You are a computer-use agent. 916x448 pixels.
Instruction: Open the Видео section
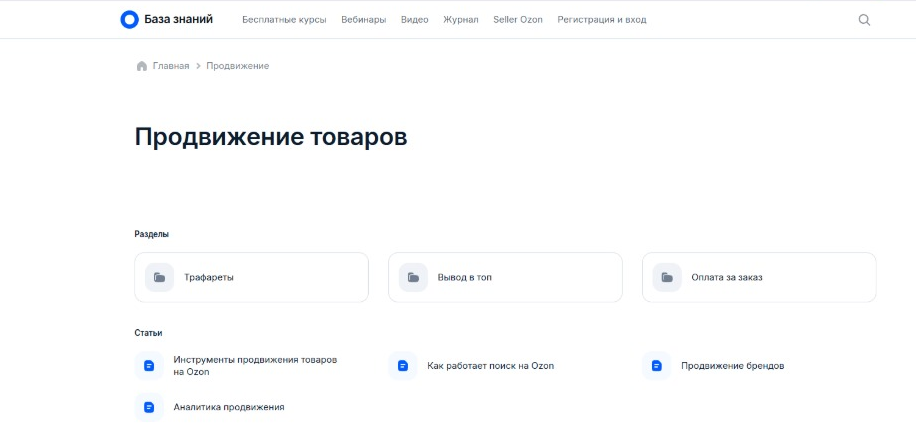[x=414, y=20]
